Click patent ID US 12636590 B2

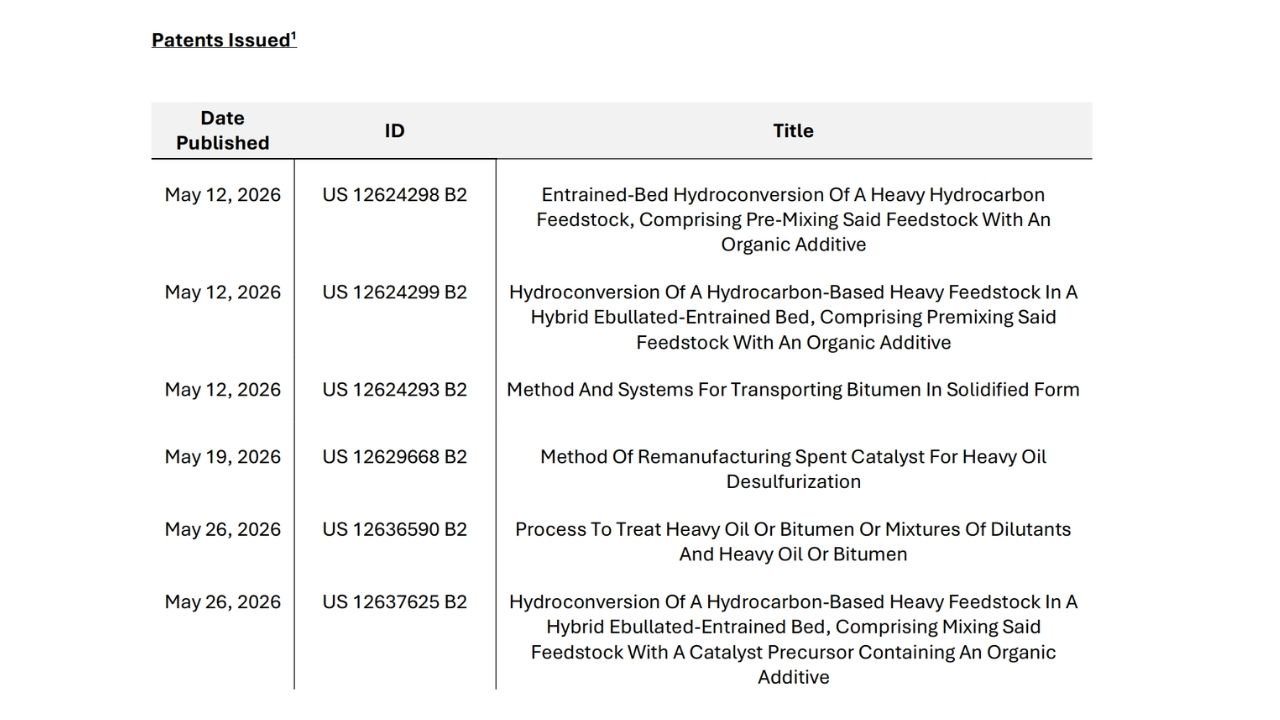point(395,529)
